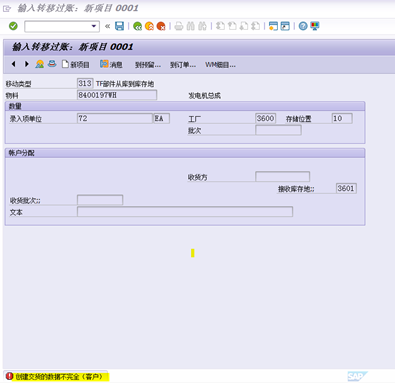The height and width of the screenshot is (383, 395).
Task: Click the 接收库存地 field showing 3601
Action: click(x=346, y=188)
